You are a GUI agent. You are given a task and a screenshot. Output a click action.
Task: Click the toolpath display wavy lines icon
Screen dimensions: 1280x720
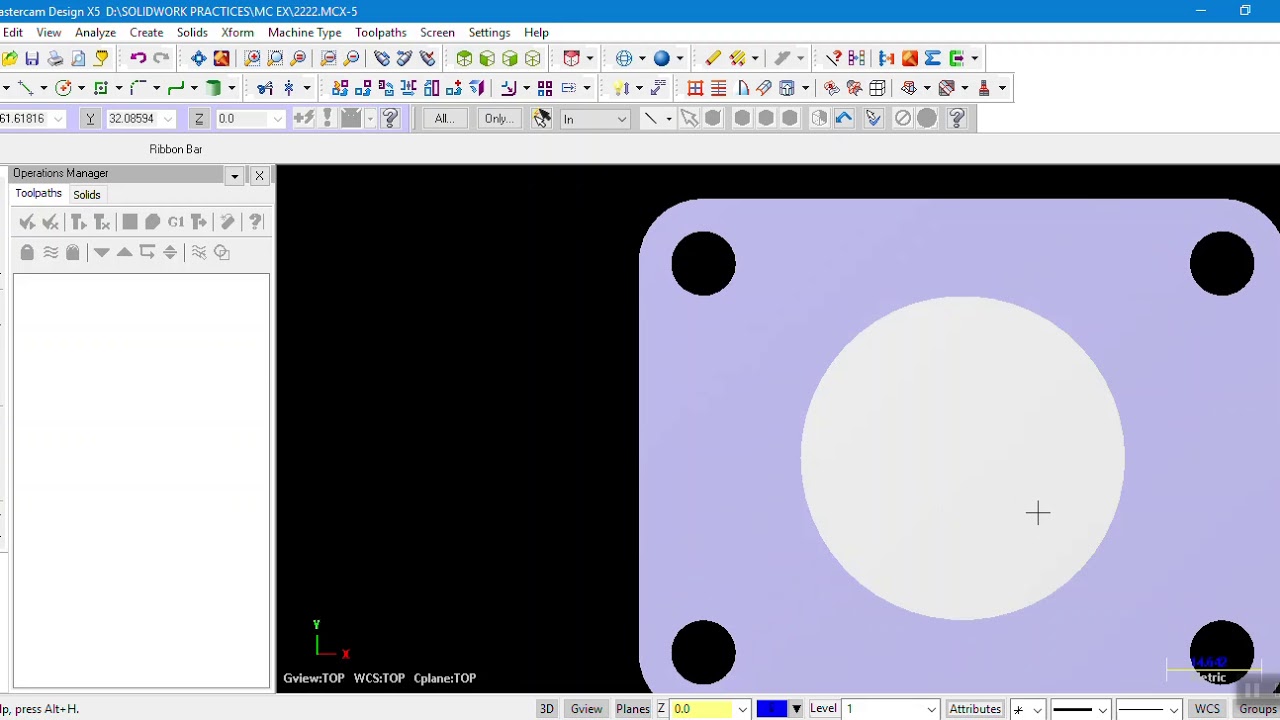point(50,252)
